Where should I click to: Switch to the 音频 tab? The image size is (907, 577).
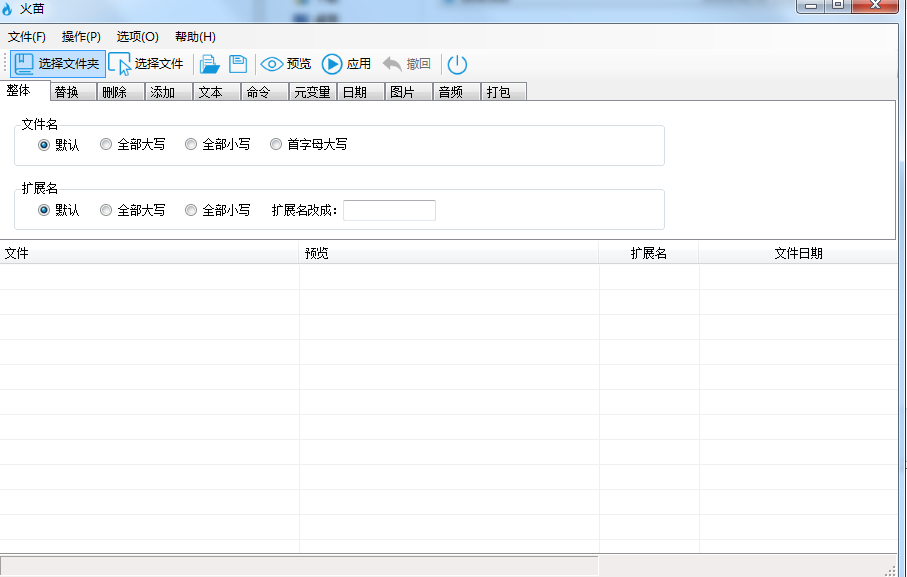[457, 92]
